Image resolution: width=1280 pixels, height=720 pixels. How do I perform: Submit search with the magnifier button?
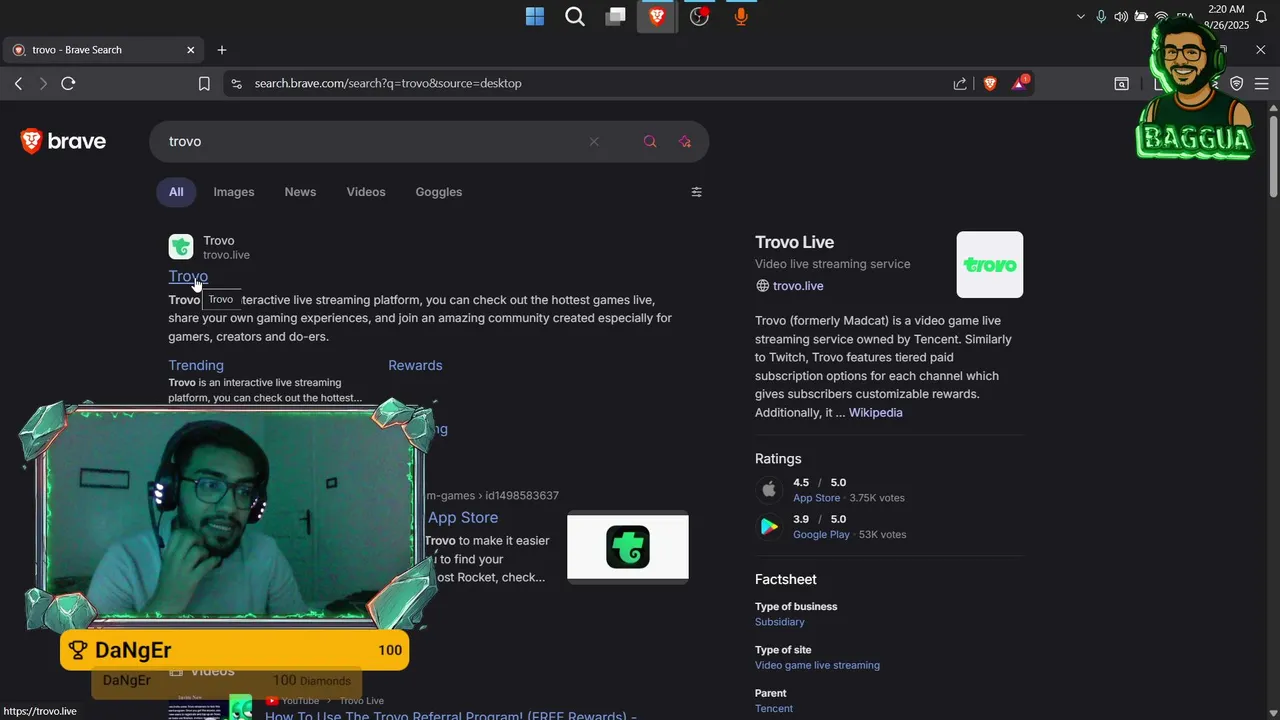click(x=650, y=142)
